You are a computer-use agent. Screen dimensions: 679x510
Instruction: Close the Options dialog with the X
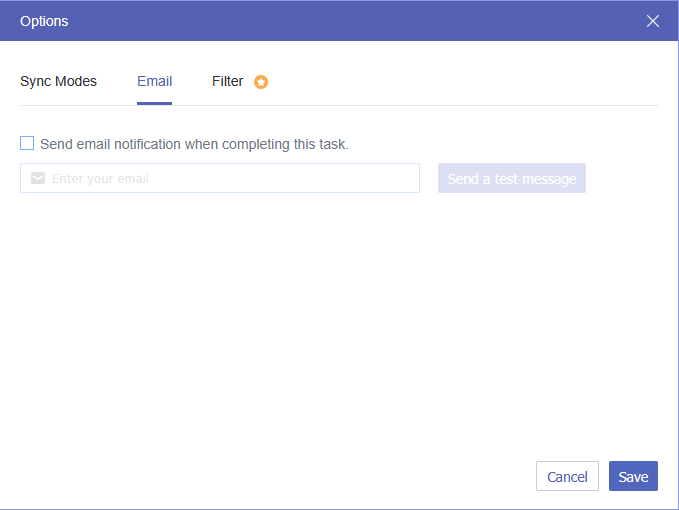[x=653, y=21]
